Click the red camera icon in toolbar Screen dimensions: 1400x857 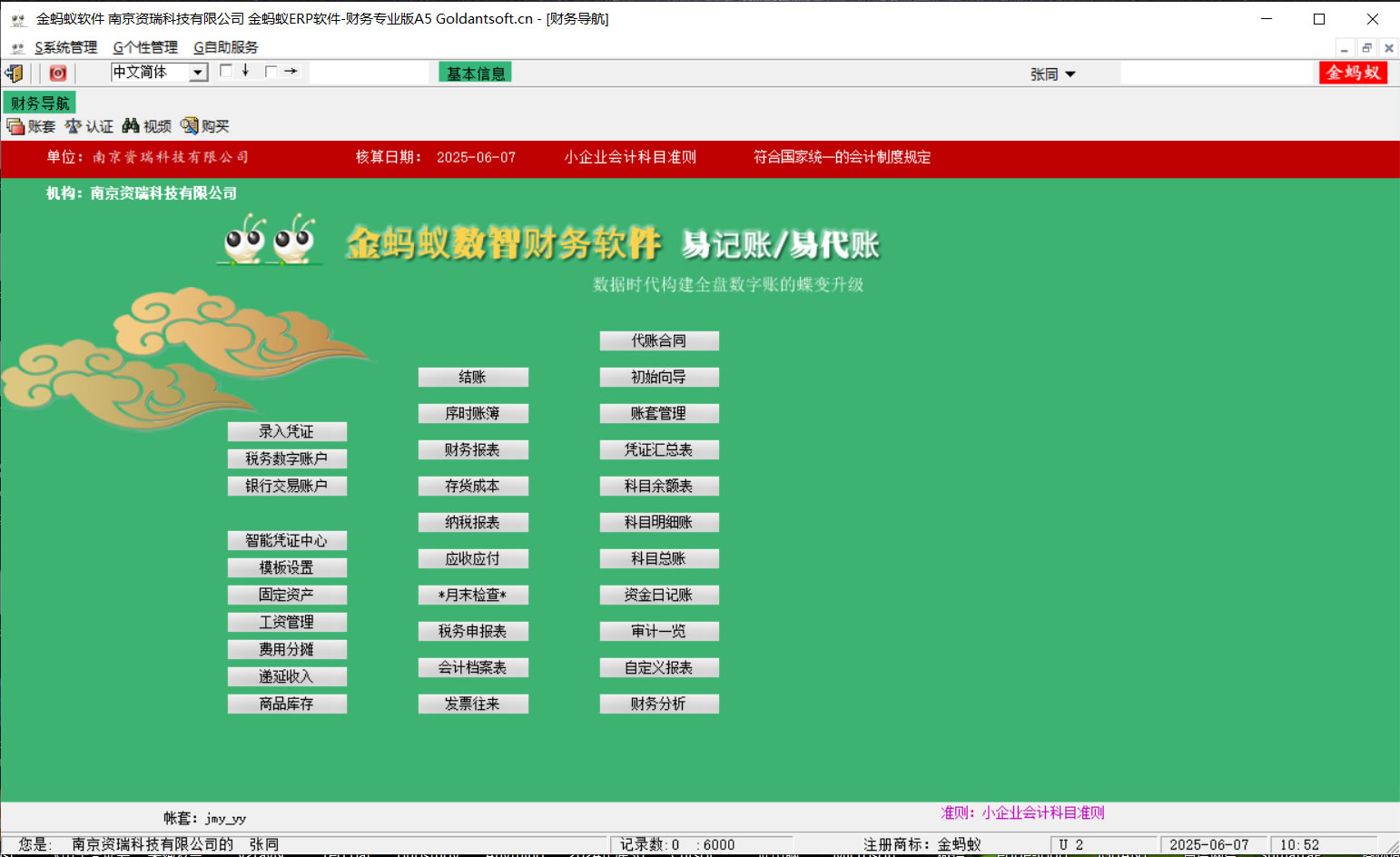pos(58,74)
